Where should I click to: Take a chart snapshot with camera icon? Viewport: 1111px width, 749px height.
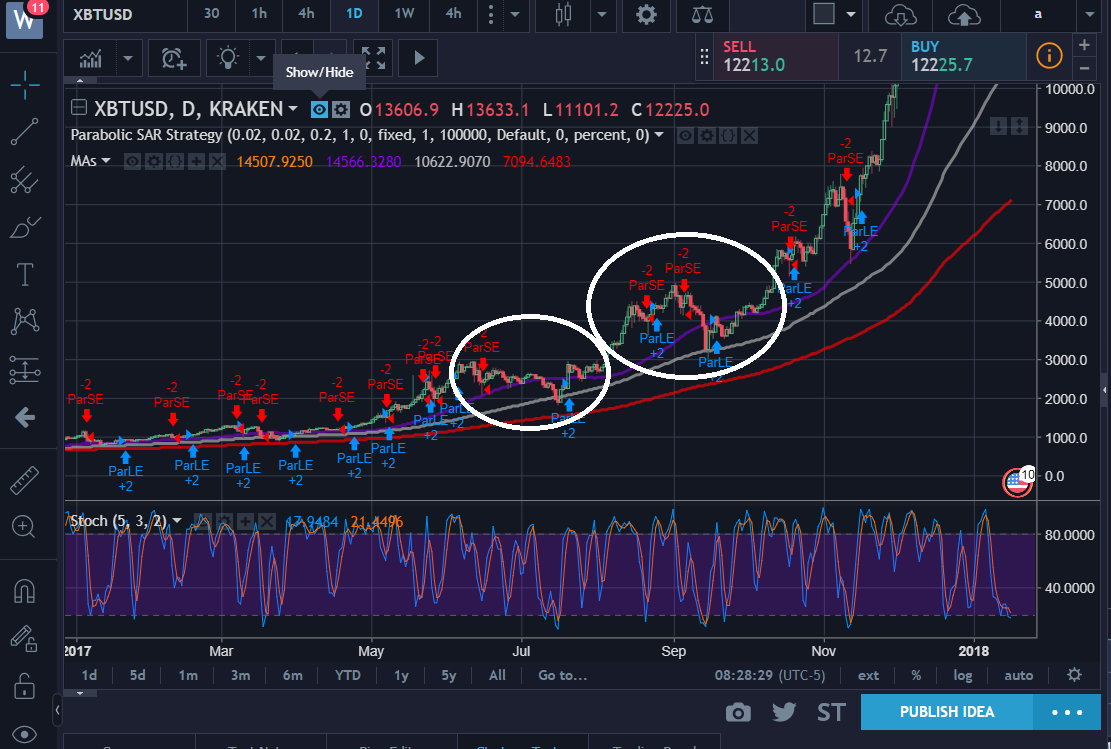738,712
